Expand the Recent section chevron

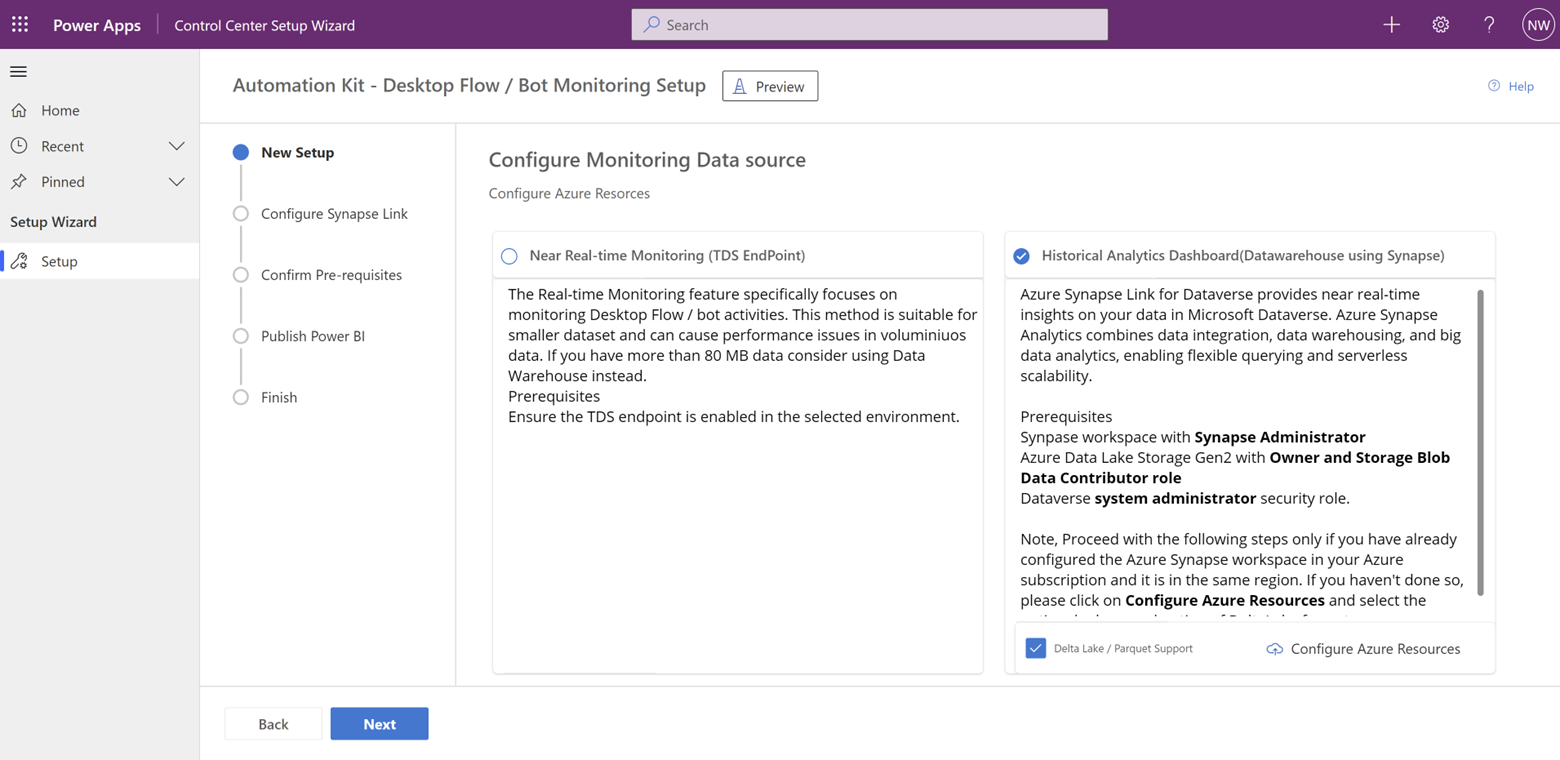(177, 146)
